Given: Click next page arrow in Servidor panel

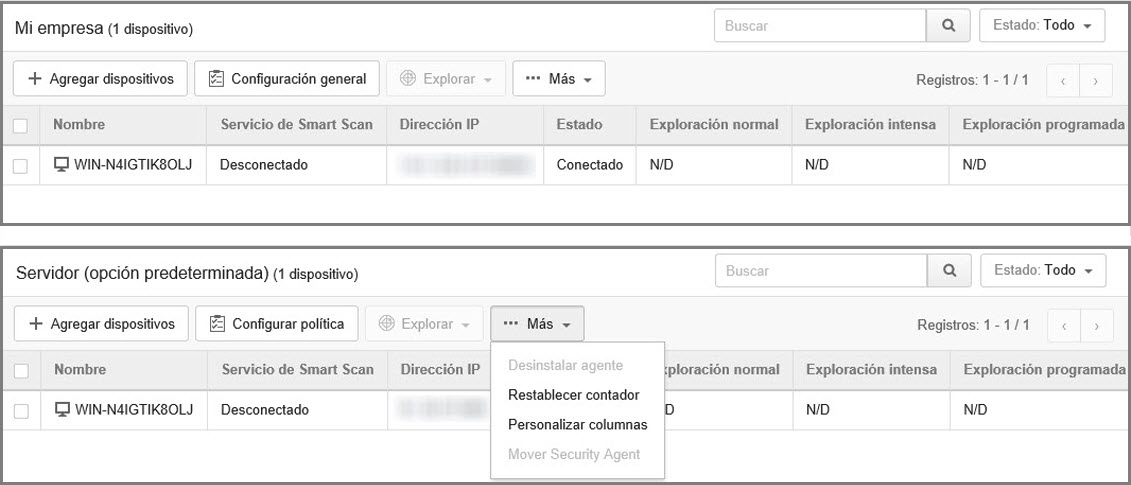Looking at the screenshot, I should [x=1097, y=324].
